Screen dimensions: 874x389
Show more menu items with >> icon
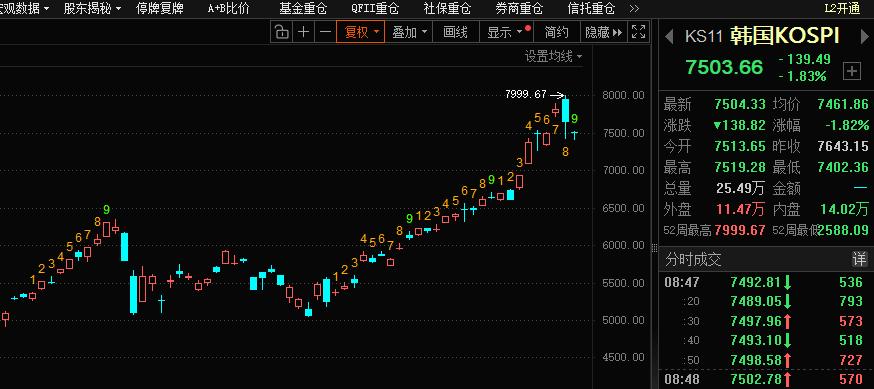tap(634, 8)
